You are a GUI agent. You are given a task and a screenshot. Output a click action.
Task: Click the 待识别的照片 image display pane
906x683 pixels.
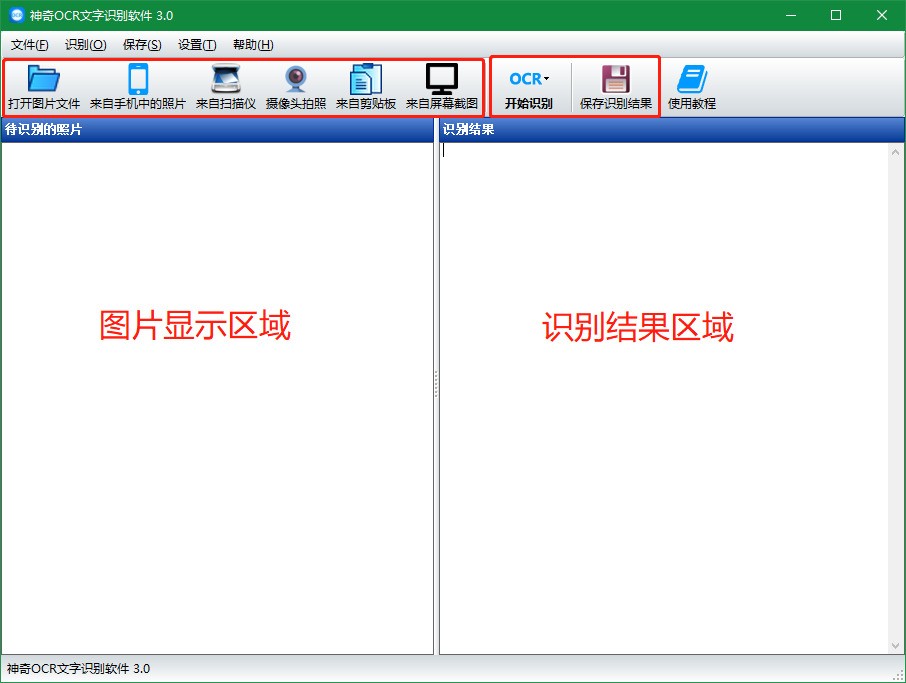[217, 450]
